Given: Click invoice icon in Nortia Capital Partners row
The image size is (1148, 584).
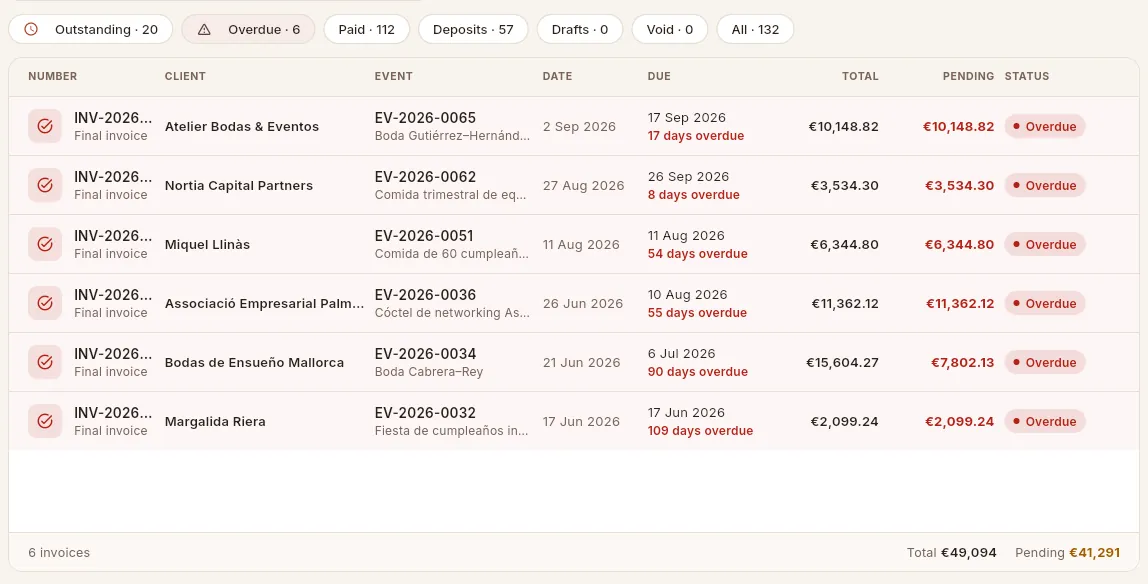Looking at the screenshot, I should pyautogui.click(x=45, y=185).
